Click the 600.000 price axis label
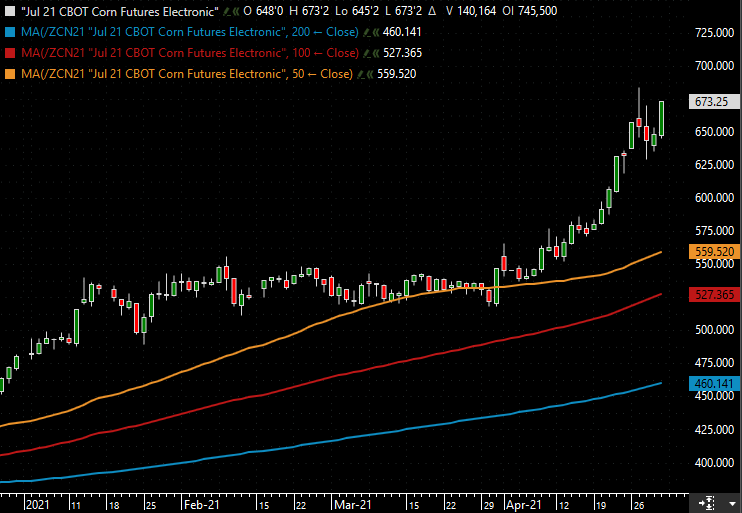 point(715,198)
